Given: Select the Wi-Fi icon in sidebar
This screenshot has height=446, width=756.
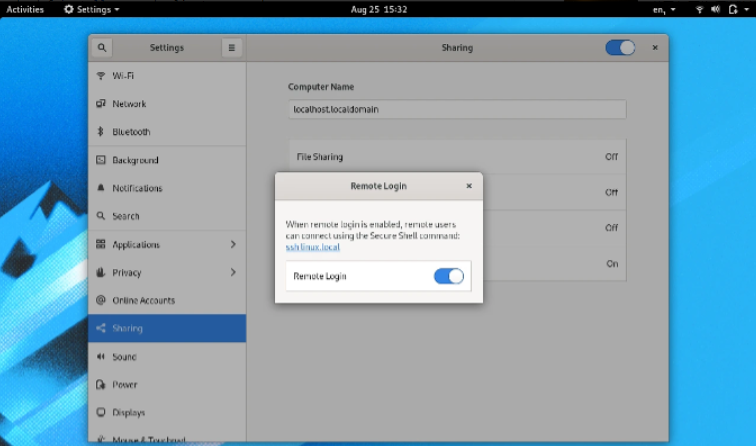Looking at the screenshot, I should pyautogui.click(x=101, y=76).
